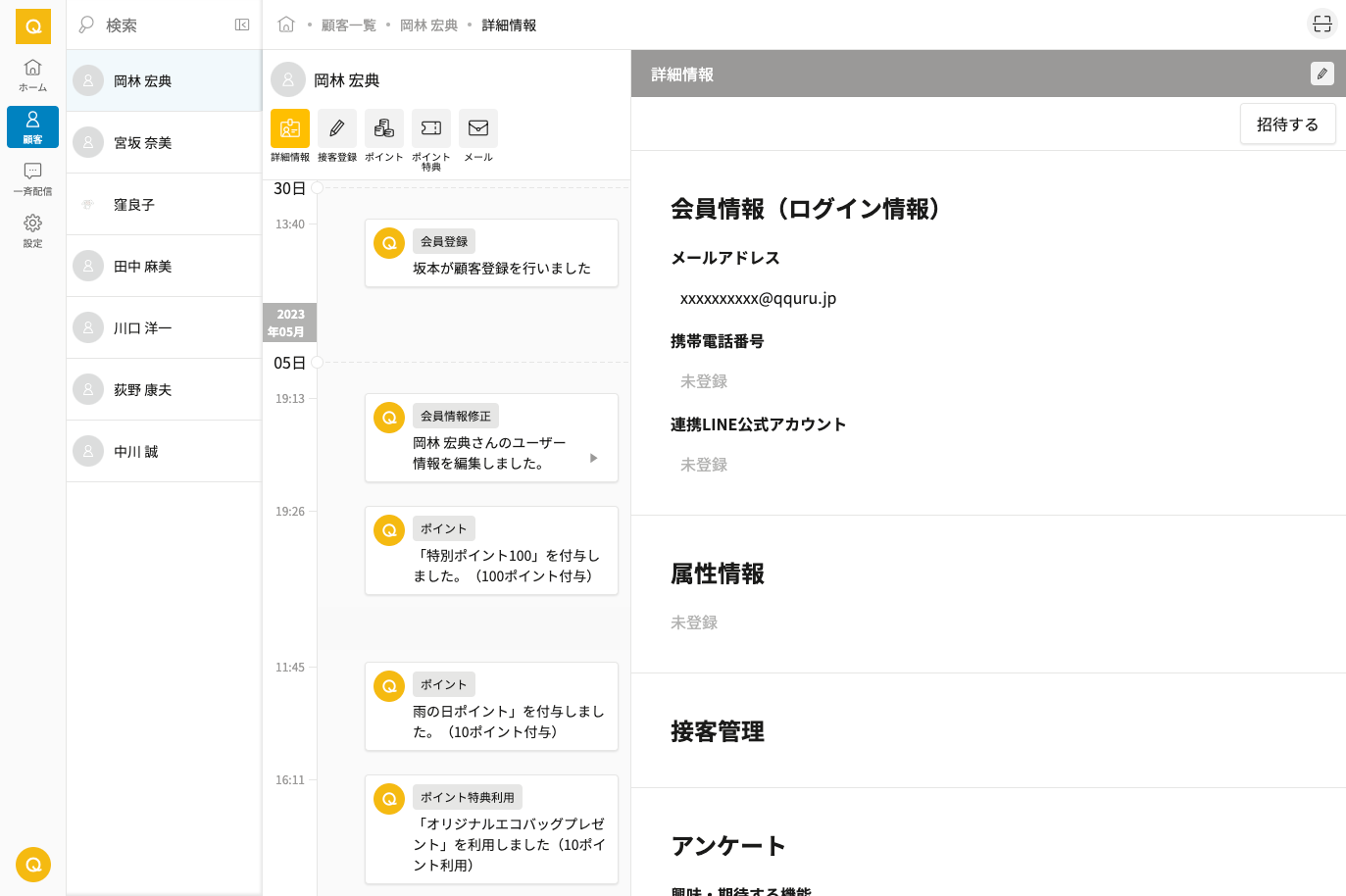Open the ホーム page from sidebar
The height and width of the screenshot is (896, 1346).
pyautogui.click(x=32, y=75)
